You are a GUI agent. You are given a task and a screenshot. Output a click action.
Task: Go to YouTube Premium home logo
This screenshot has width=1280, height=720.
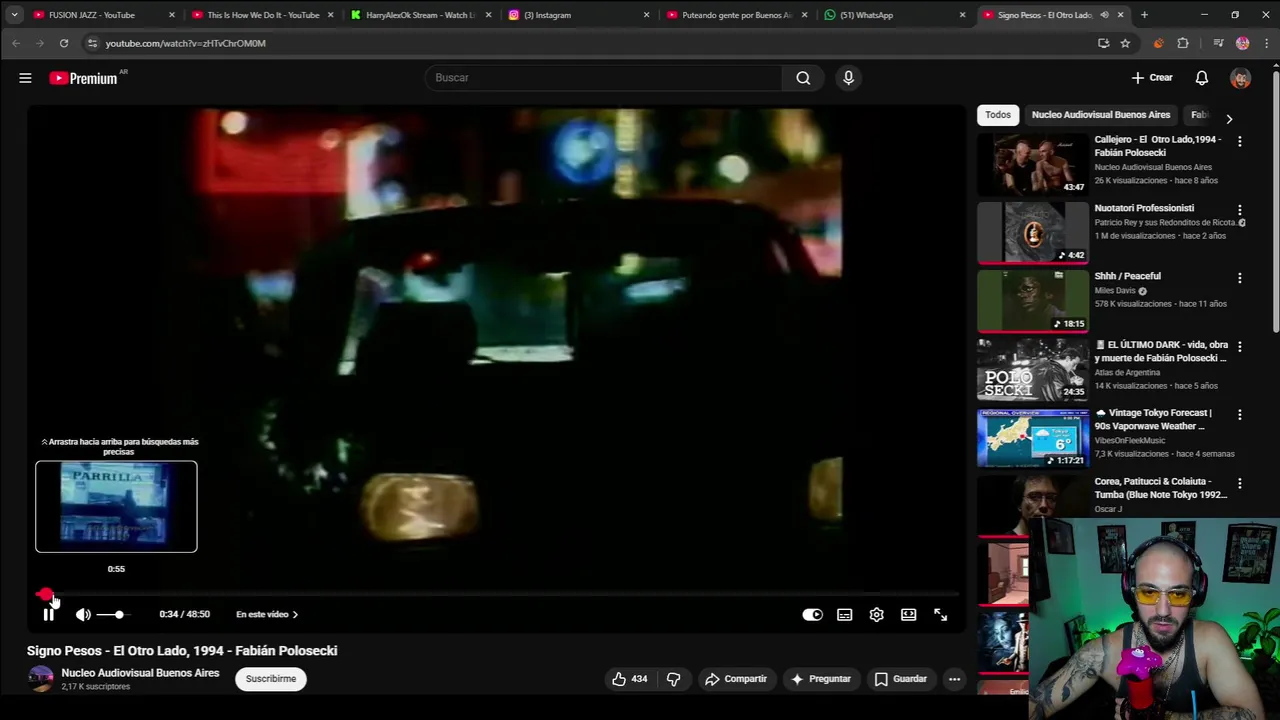click(x=84, y=78)
